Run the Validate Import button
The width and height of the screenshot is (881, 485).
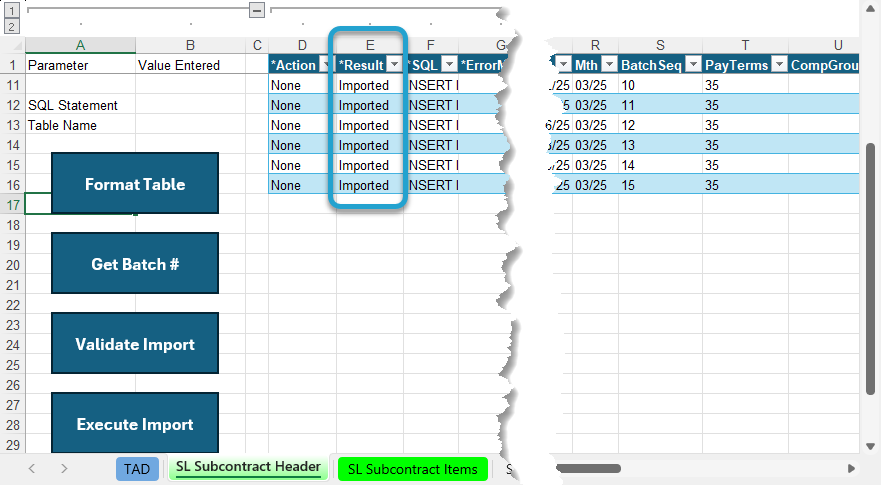(x=135, y=343)
